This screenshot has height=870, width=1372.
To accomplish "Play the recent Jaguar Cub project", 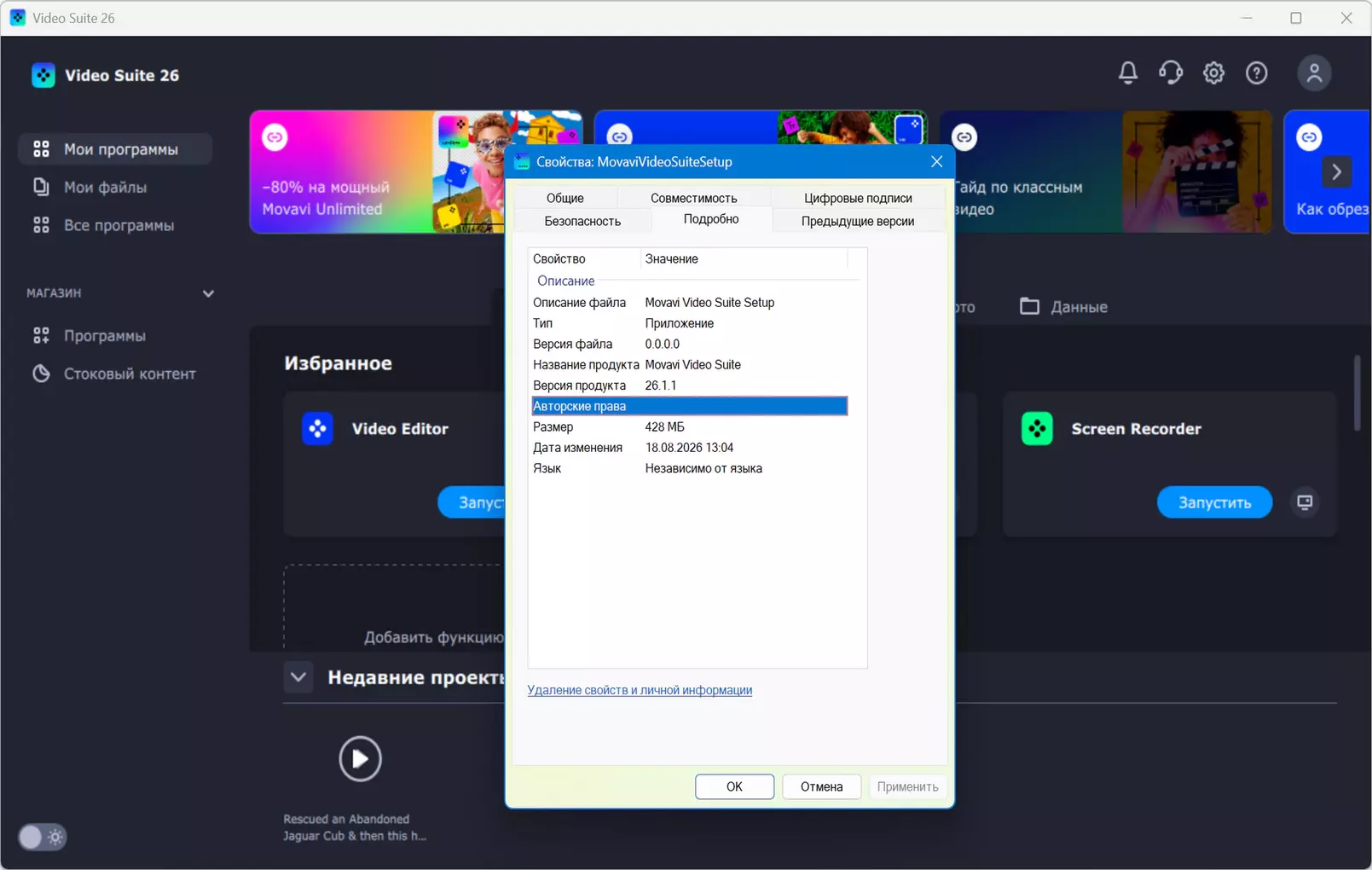I will 360,758.
